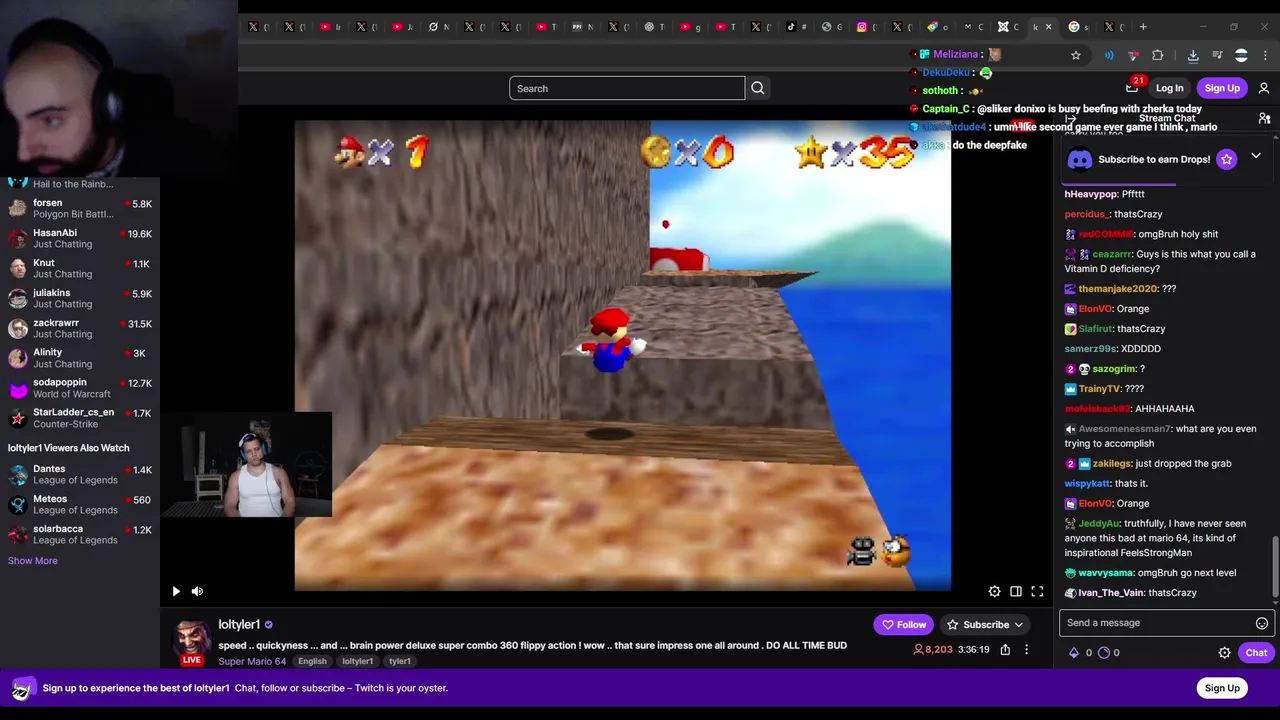
Task: Open chat settings gear
Action: (x=1224, y=653)
